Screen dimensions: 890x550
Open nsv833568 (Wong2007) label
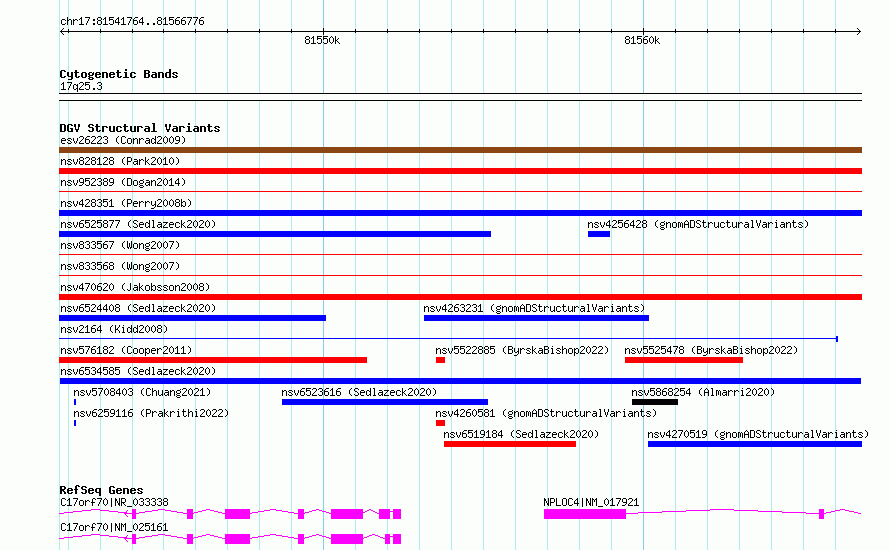(x=120, y=266)
